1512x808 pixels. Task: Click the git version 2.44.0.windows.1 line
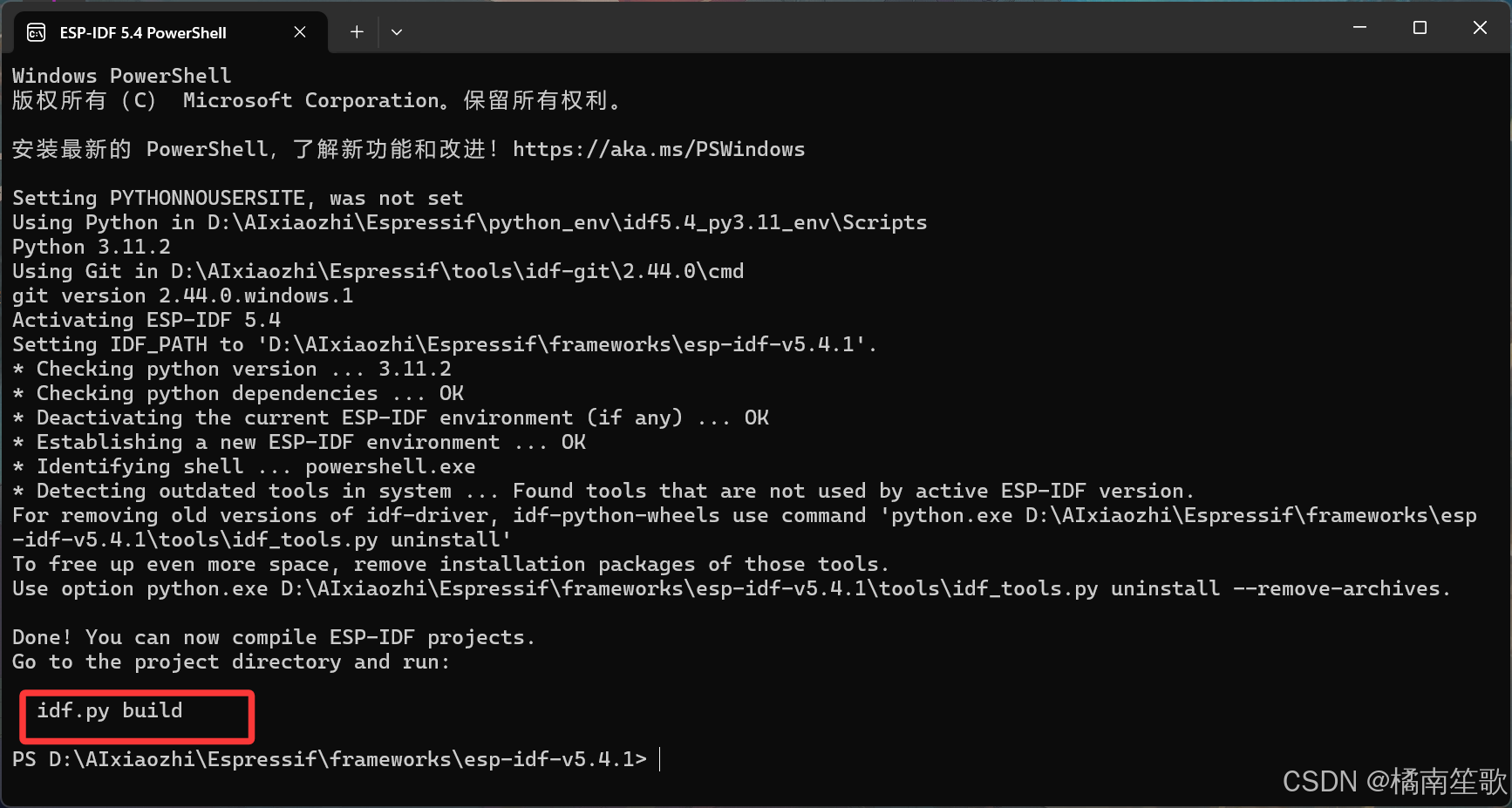(182, 295)
